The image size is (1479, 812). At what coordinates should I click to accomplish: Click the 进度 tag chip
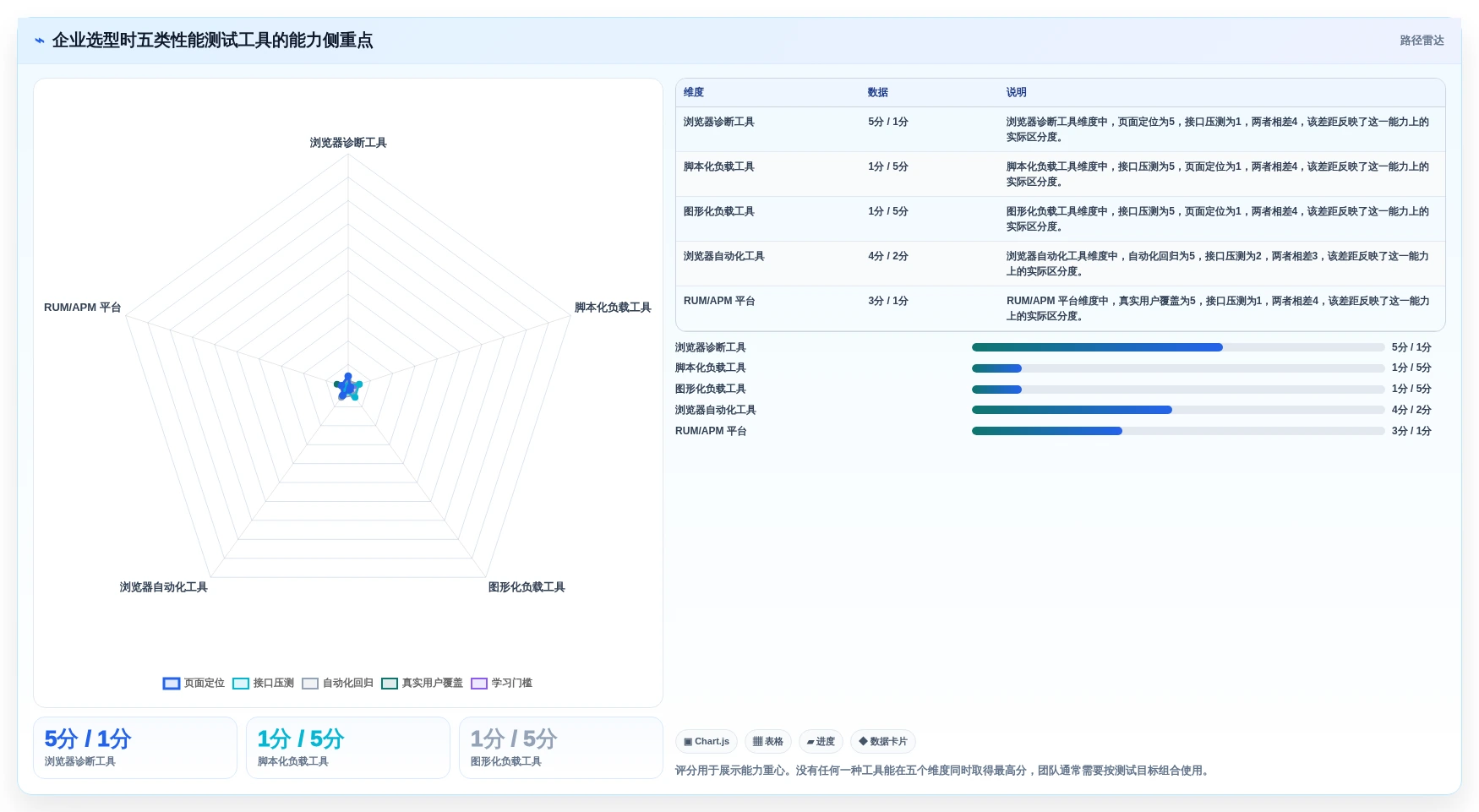tap(821, 742)
